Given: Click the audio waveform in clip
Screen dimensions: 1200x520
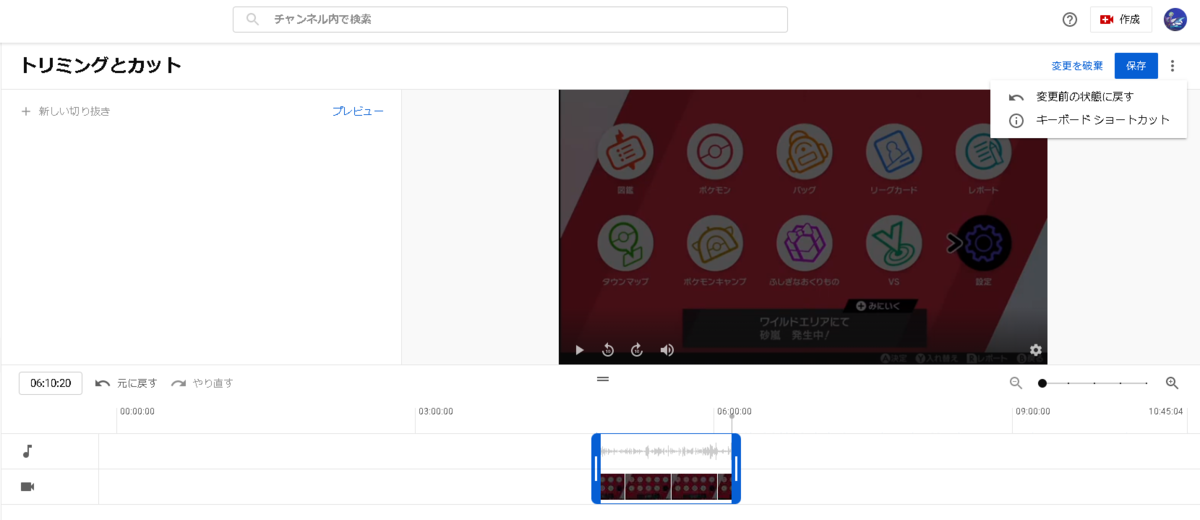Looking at the screenshot, I should 666,452.
